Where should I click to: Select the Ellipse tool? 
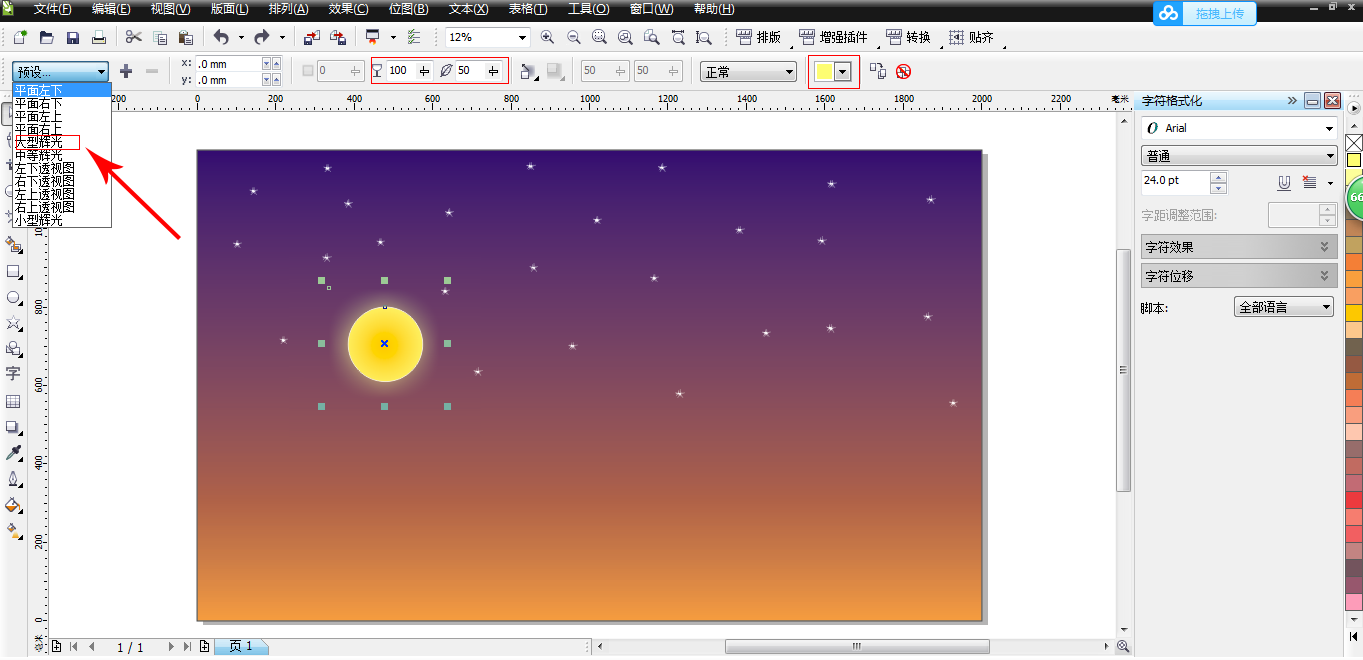pos(14,298)
